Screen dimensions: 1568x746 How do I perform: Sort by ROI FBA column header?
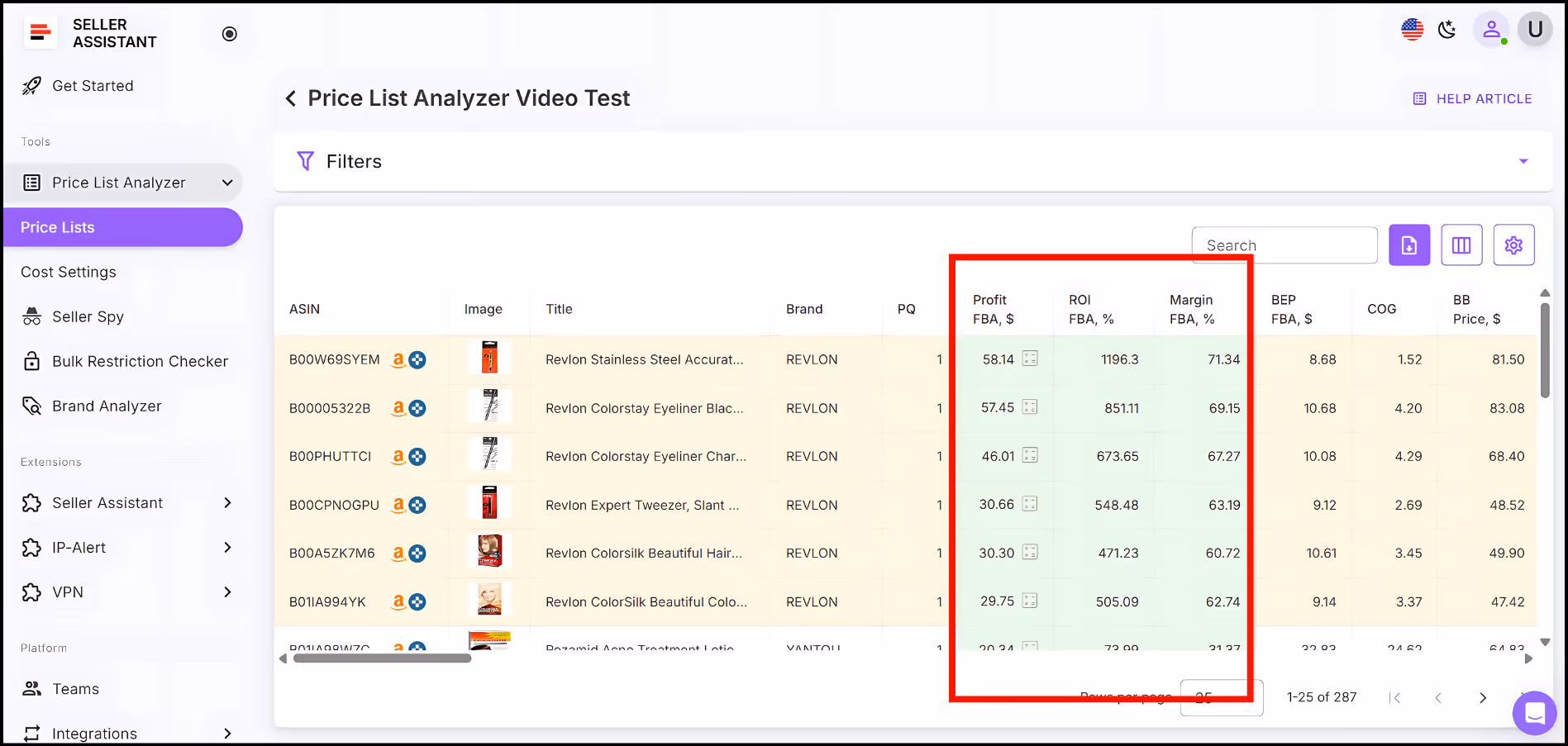pyautogui.click(x=1091, y=309)
